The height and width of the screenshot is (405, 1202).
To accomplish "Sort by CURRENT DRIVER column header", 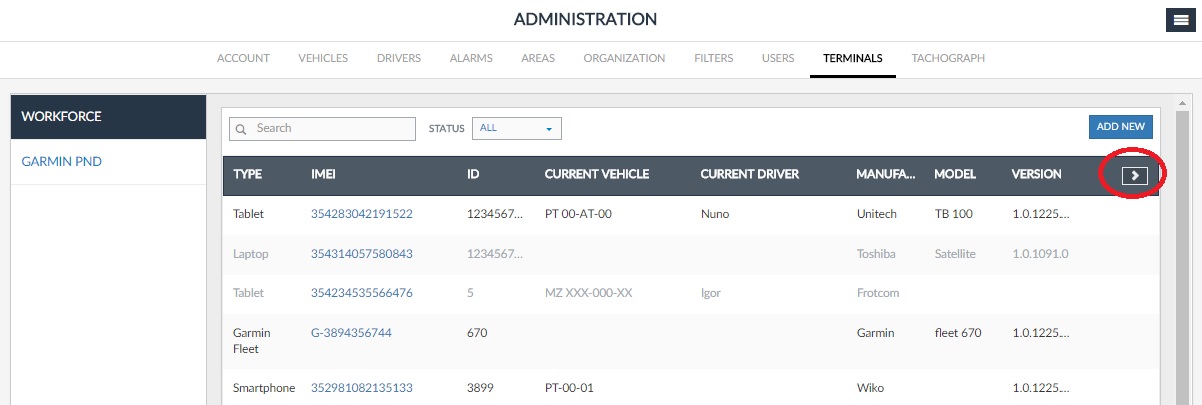I will (749, 174).
